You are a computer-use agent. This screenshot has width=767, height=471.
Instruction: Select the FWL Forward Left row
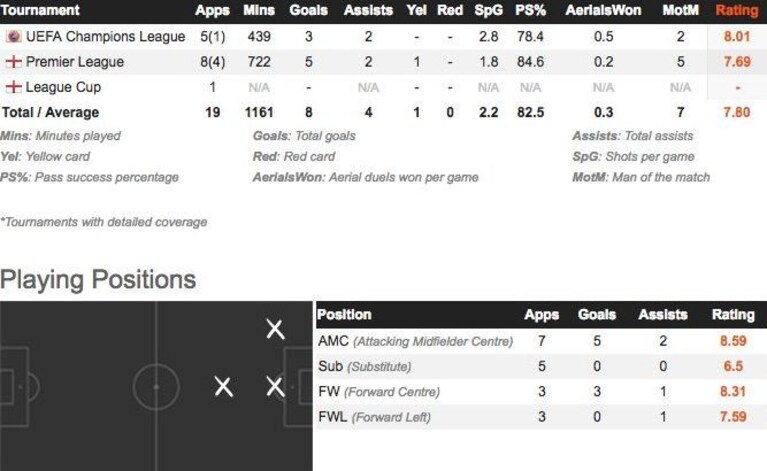pyautogui.click(x=541, y=417)
